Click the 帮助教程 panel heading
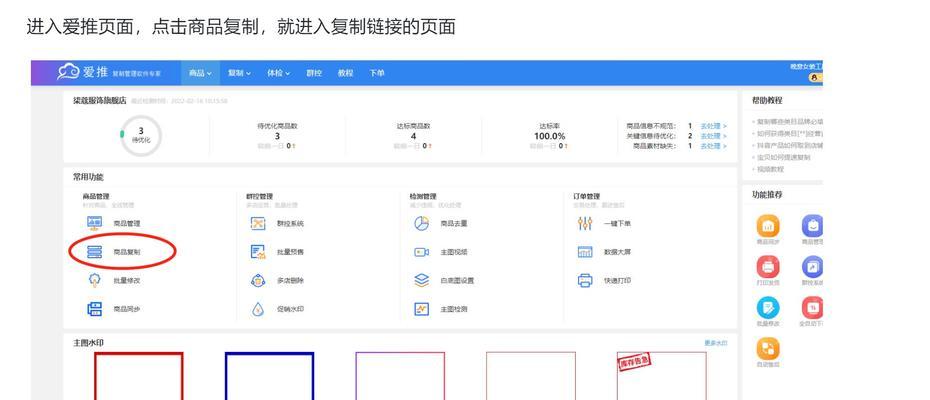 click(767, 100)
